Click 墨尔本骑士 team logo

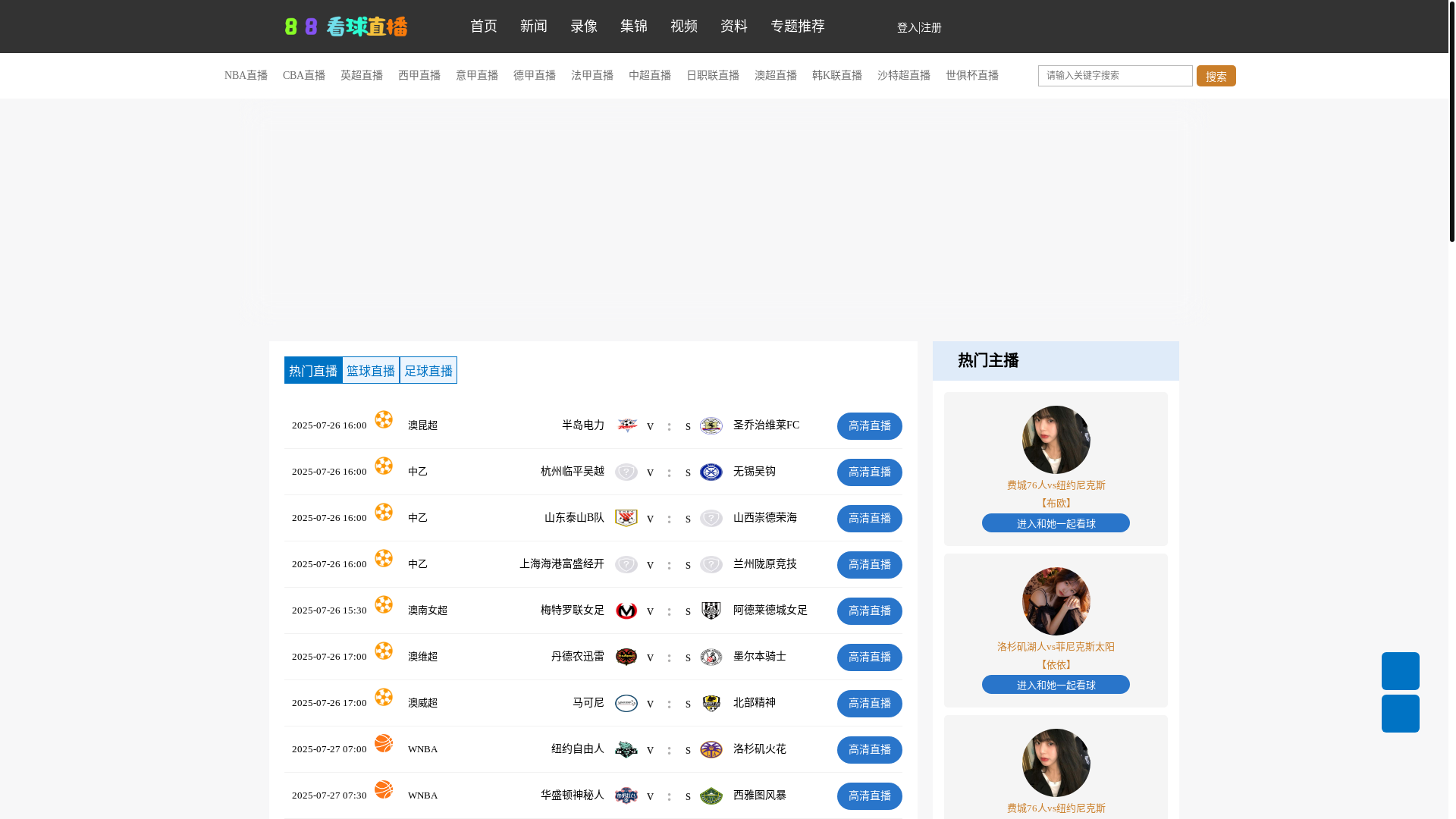(711, 657)
